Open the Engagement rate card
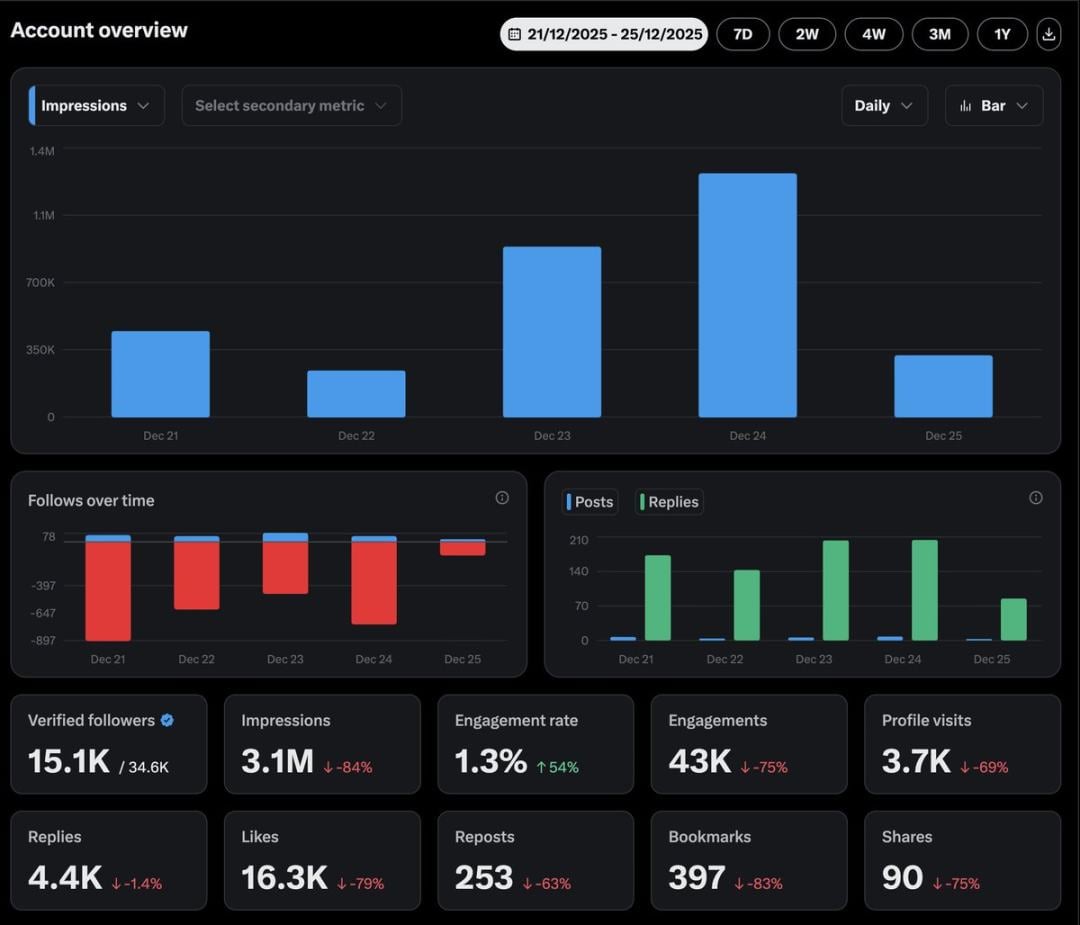1080x925 pixels. [535, 744]
